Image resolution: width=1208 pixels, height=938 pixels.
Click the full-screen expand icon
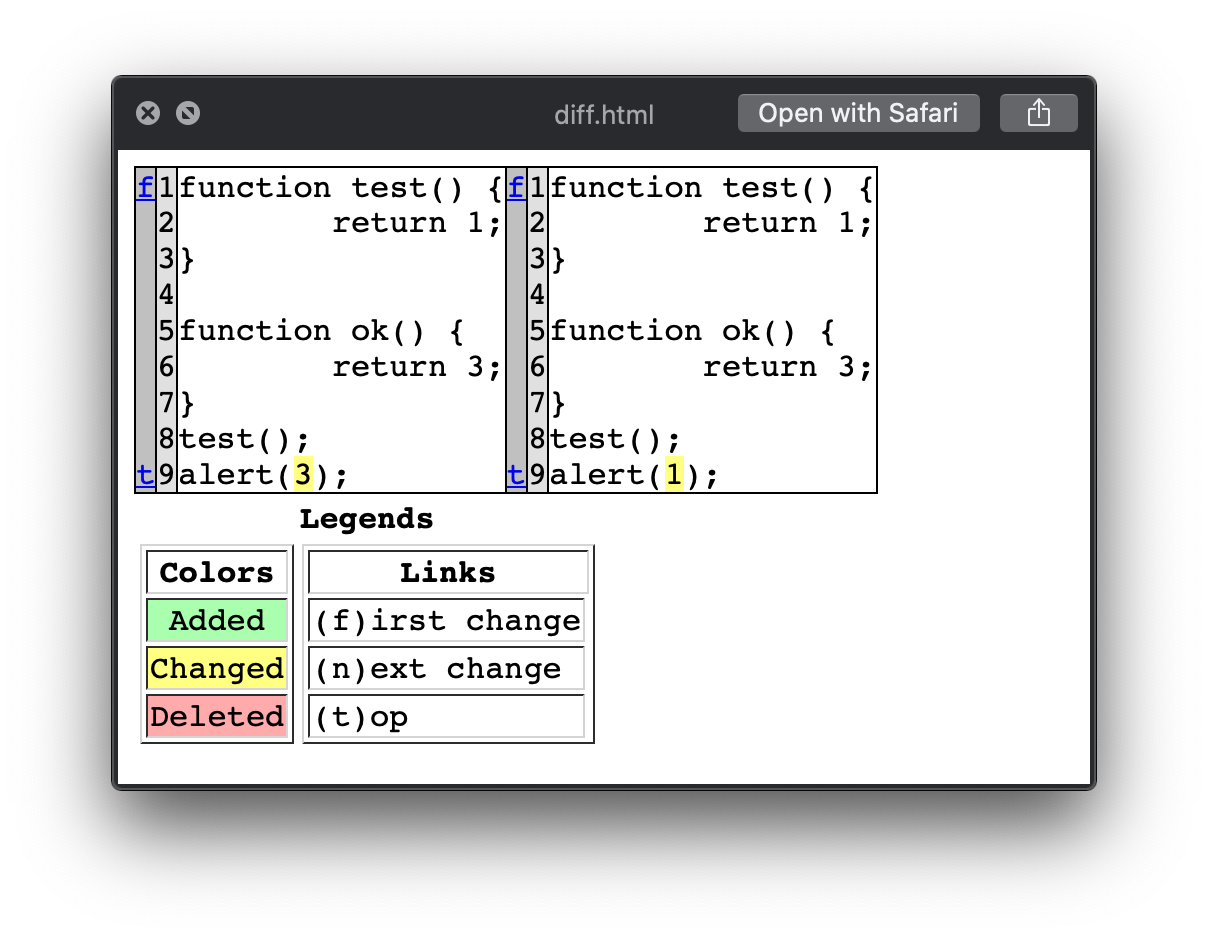(188, 113)
